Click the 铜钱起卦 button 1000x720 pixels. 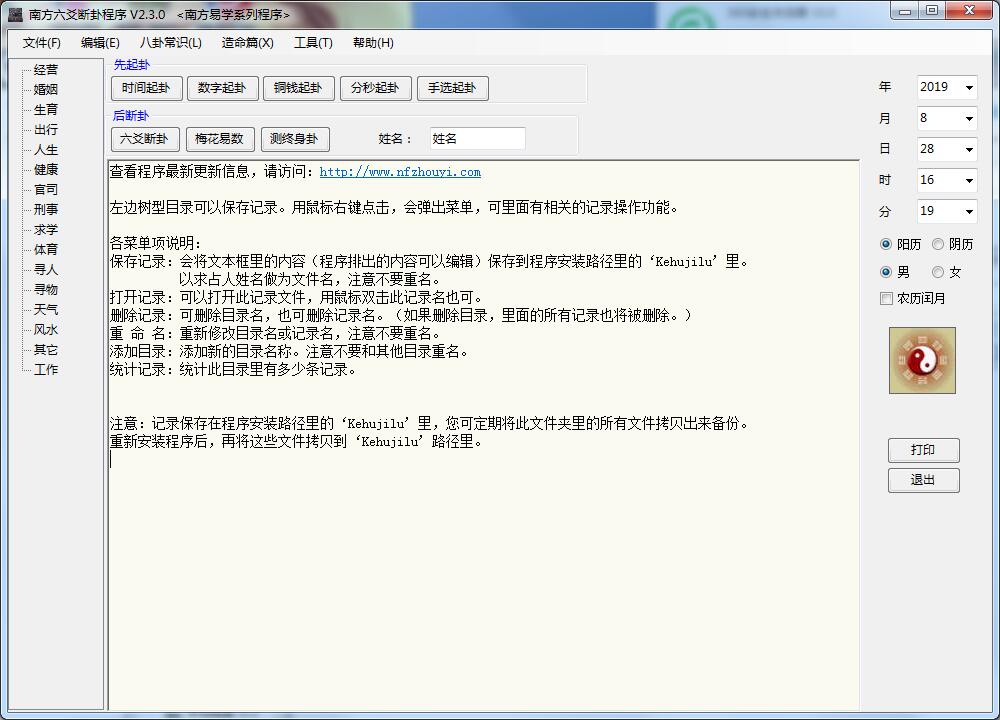pyautogui.click(x=298, y=88)
